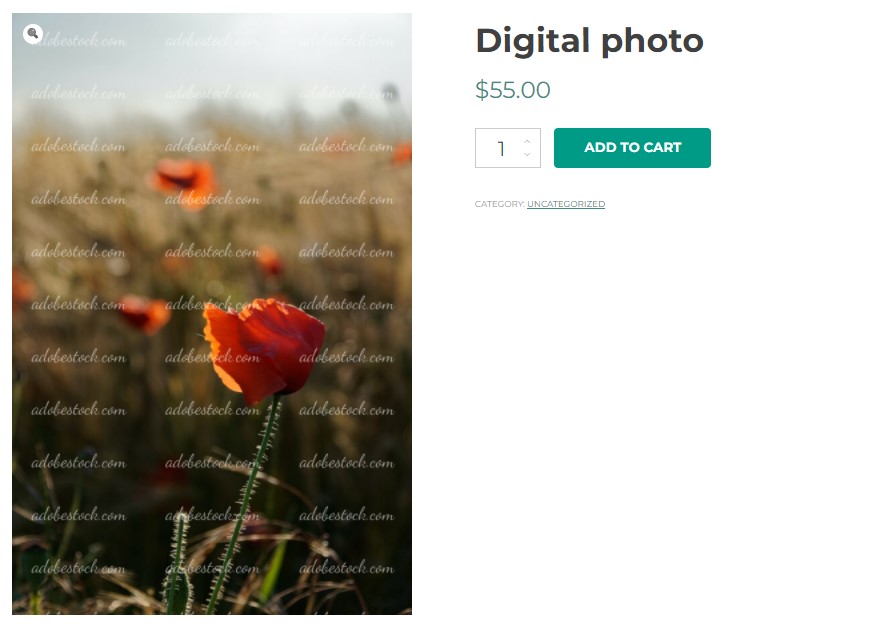Click the word photo in the title
The width and height of the screenshot is (896, 626).
point(652,42)
